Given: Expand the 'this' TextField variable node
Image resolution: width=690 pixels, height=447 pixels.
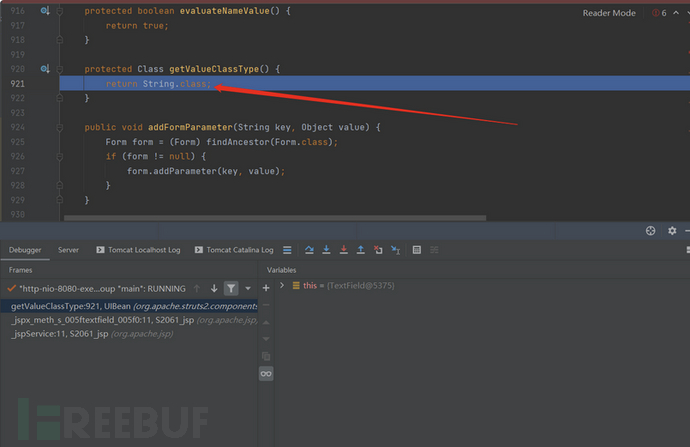Looking at the screenshot, I should click(x=282, y=286).
